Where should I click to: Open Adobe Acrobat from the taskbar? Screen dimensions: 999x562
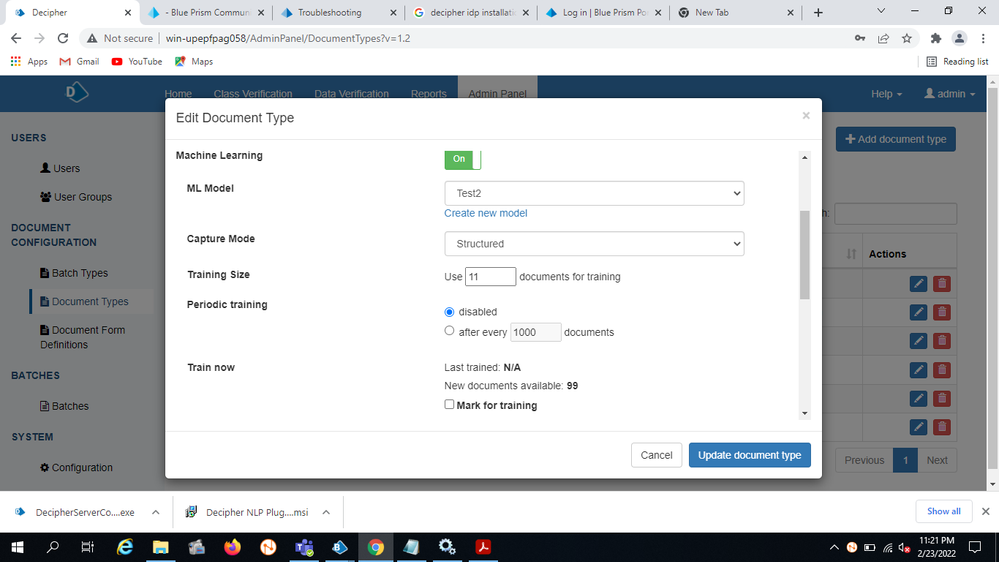(x=483, y=547)
